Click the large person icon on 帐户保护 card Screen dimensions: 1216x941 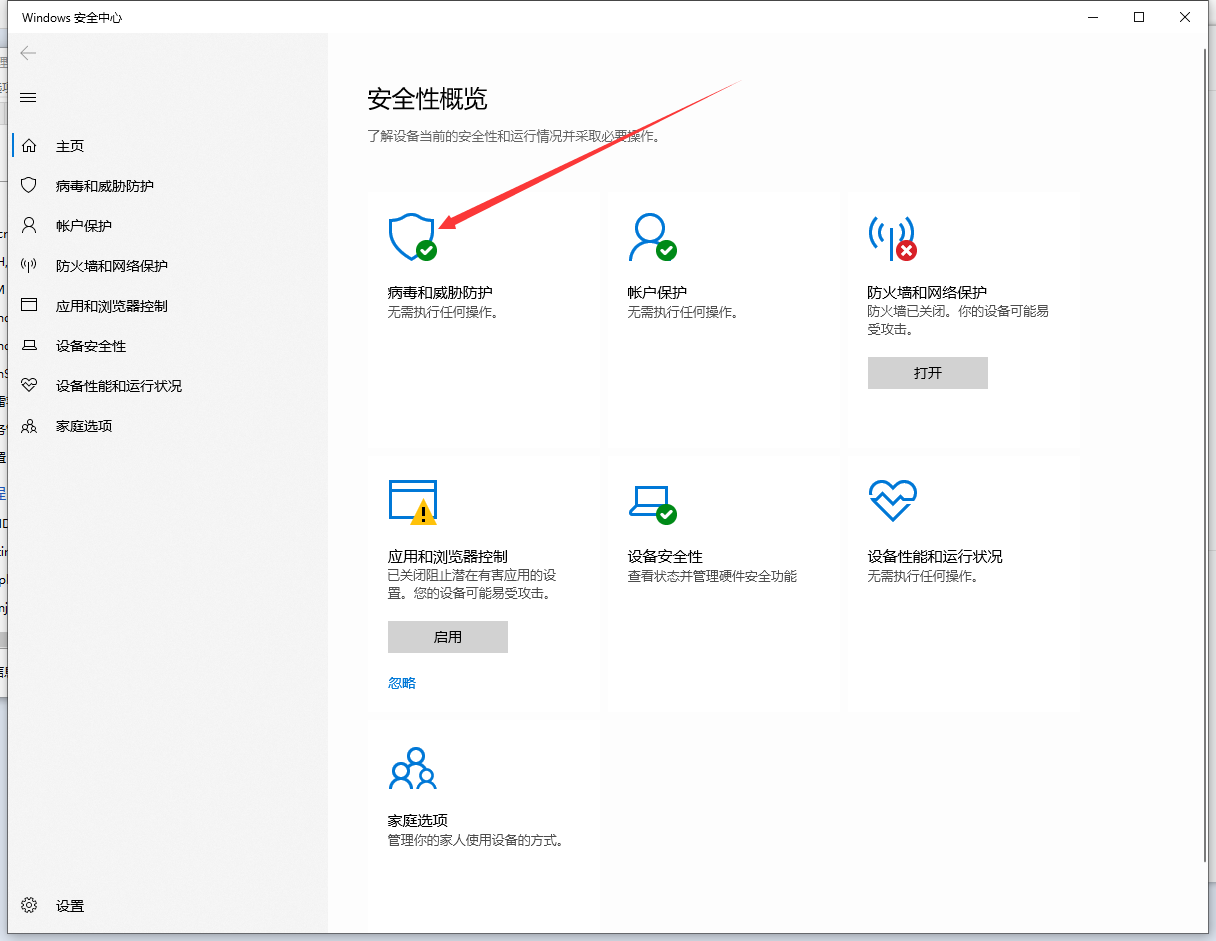652,237
